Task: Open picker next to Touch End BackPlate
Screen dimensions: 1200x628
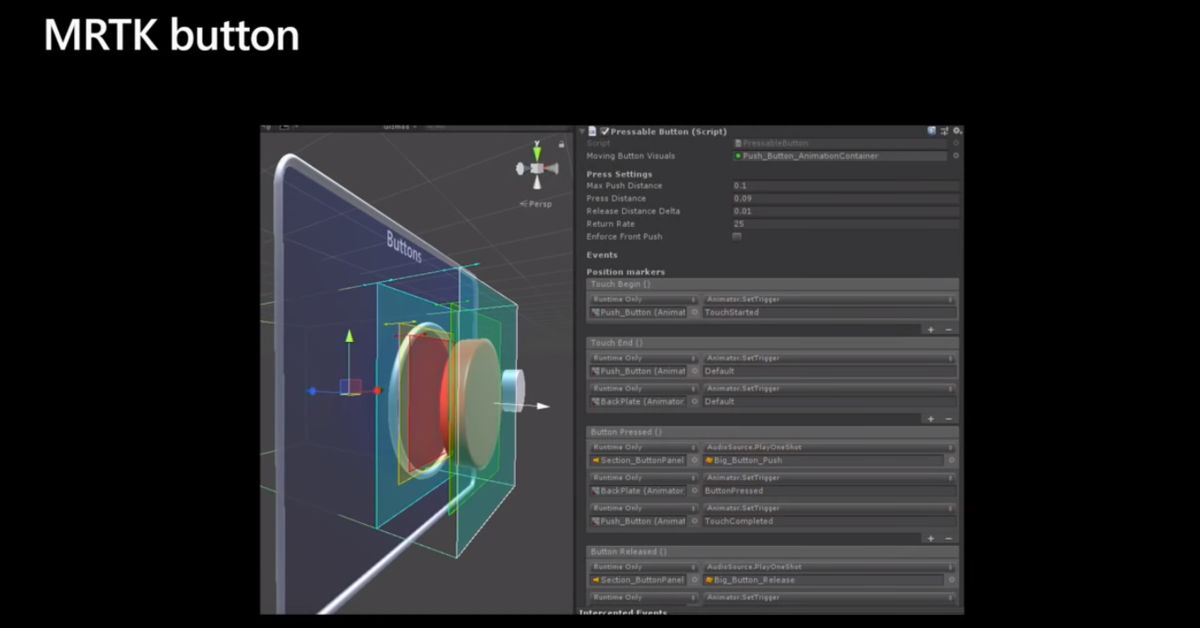Action: click(x=695, y=401)
